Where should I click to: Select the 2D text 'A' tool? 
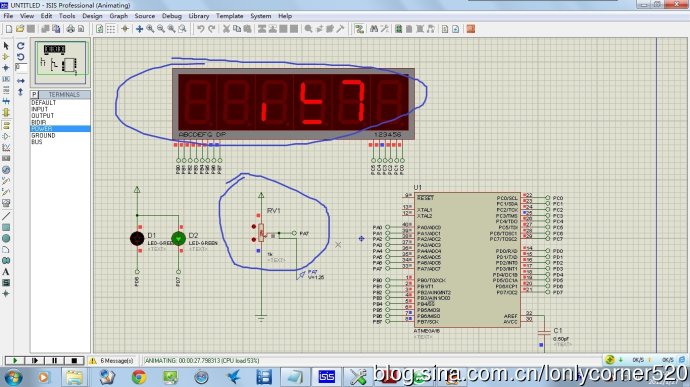pos(6,272)
